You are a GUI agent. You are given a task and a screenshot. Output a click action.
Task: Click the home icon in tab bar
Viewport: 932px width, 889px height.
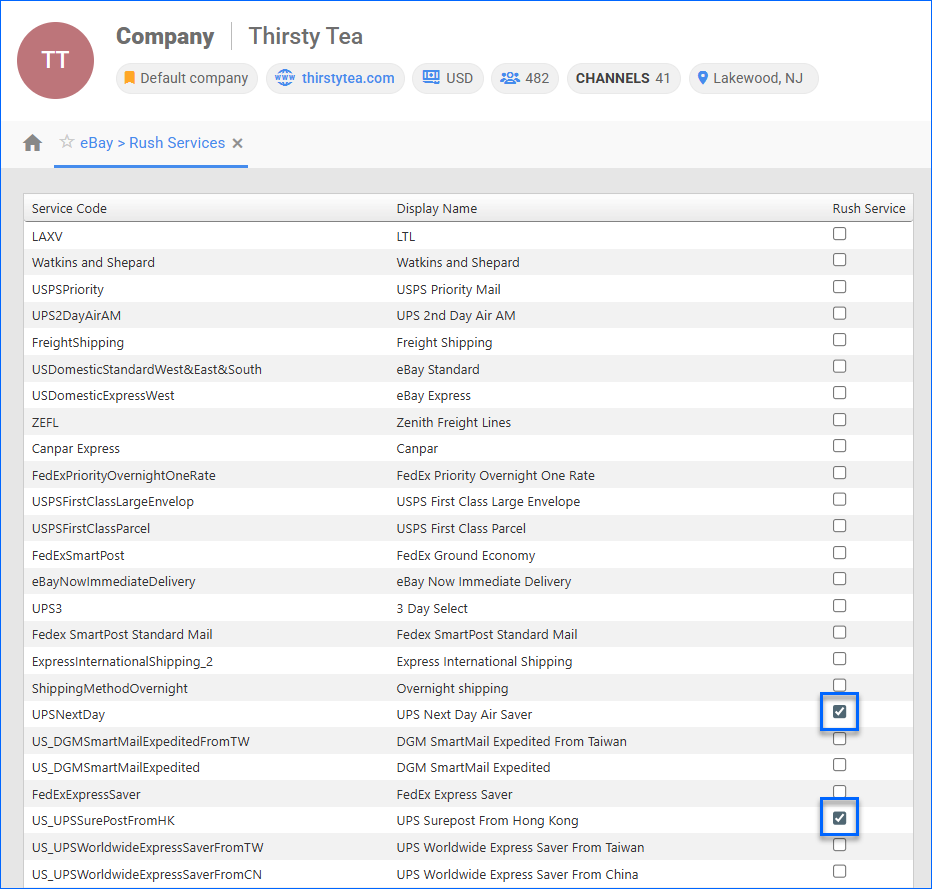[x=33, y=143]
